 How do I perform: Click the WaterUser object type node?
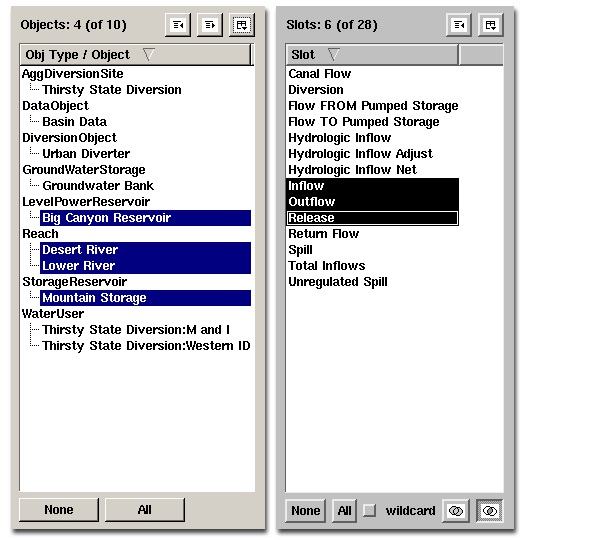[53, 314]
